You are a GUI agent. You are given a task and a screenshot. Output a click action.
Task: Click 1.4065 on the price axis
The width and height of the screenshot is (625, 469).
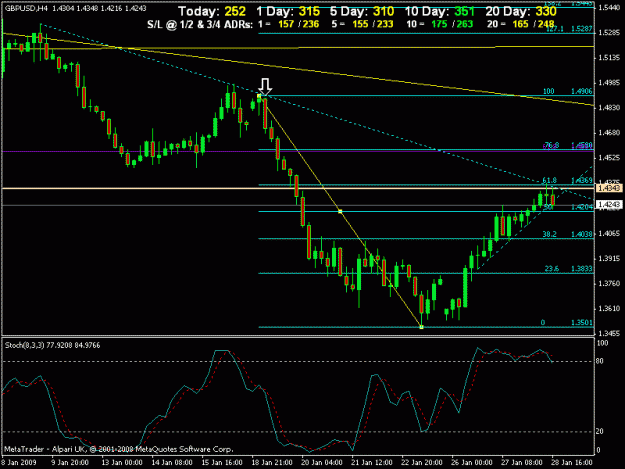(609, 234)
